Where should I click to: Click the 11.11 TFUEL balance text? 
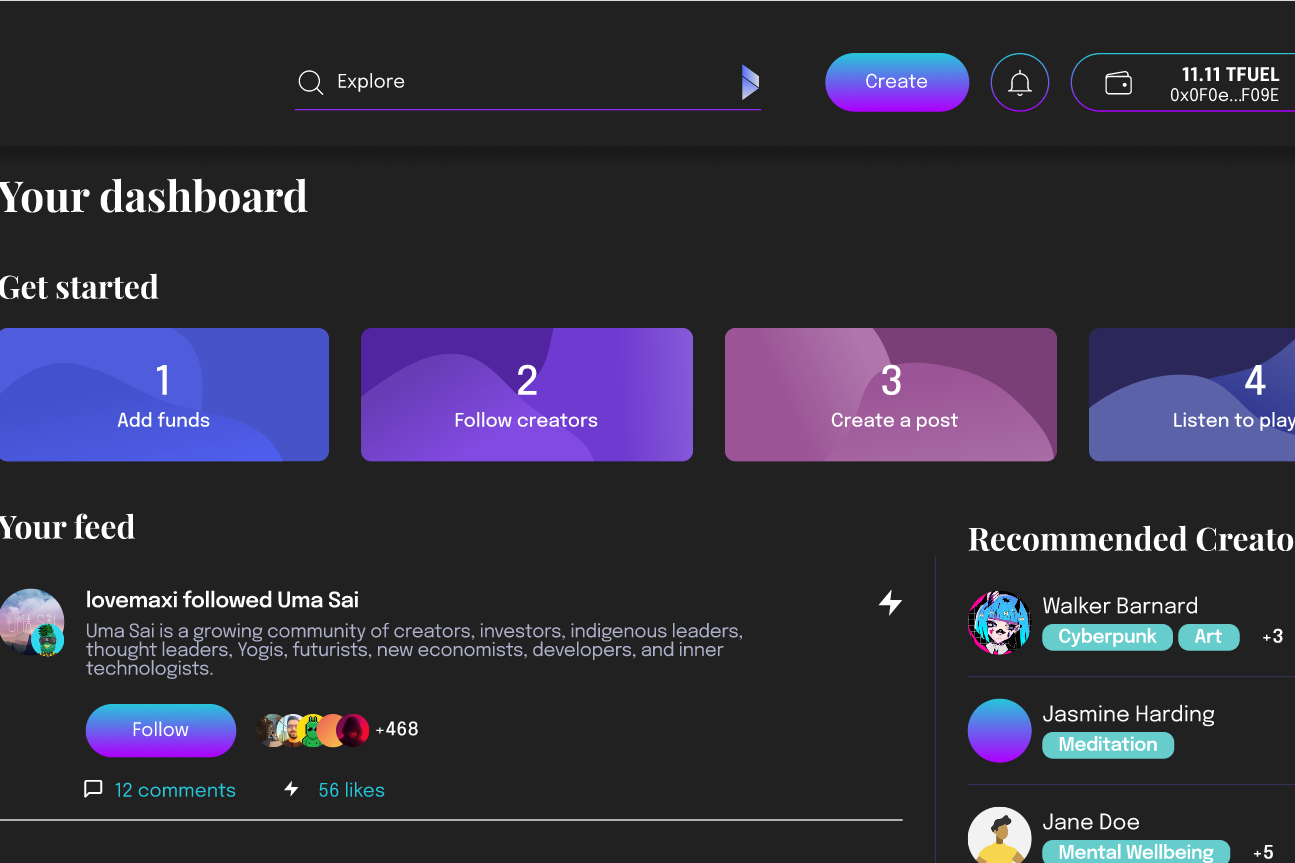click(x=1230, y=74)
